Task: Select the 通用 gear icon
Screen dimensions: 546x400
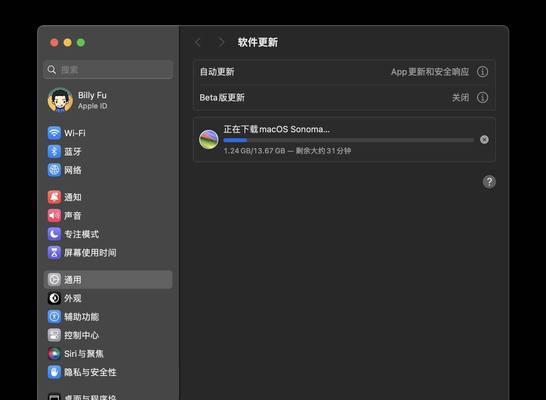Action: coord(54,280)
